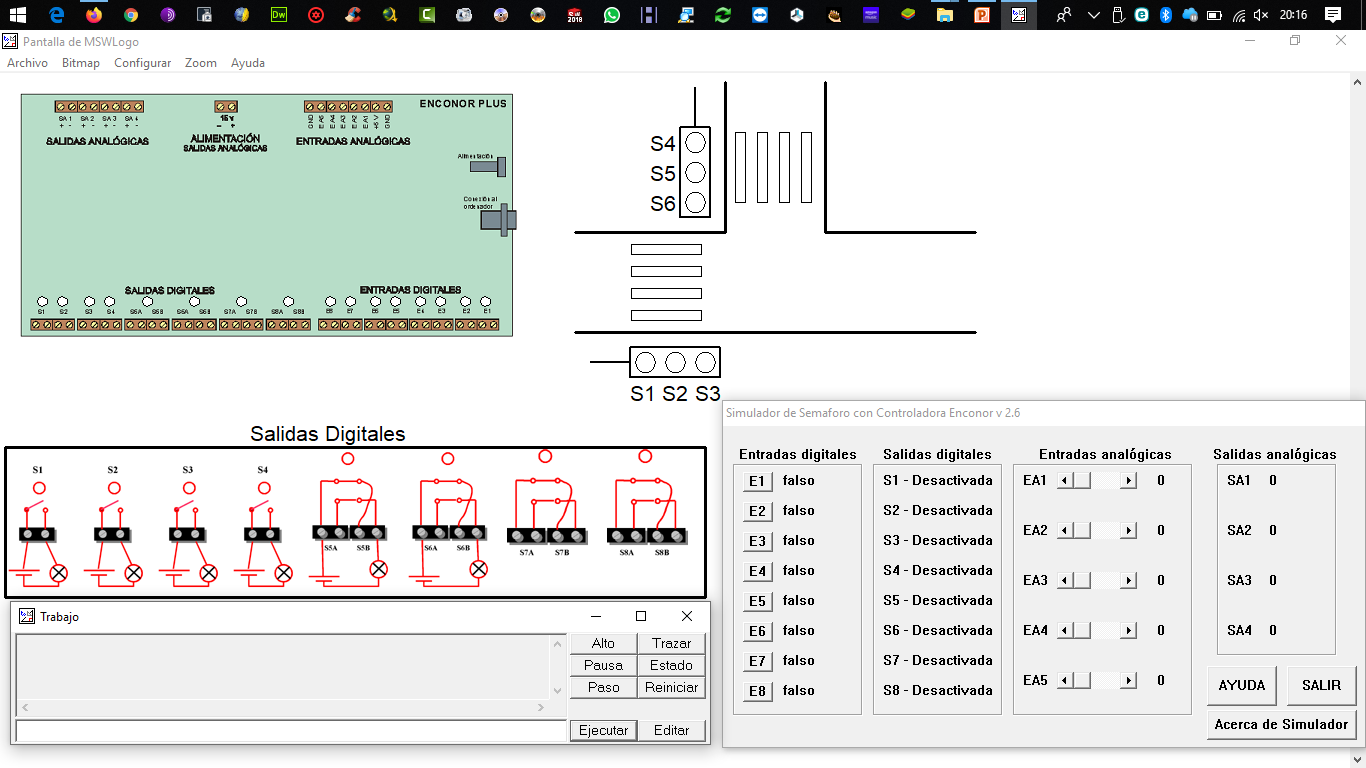Open the Configurar menu

(142, 63)
